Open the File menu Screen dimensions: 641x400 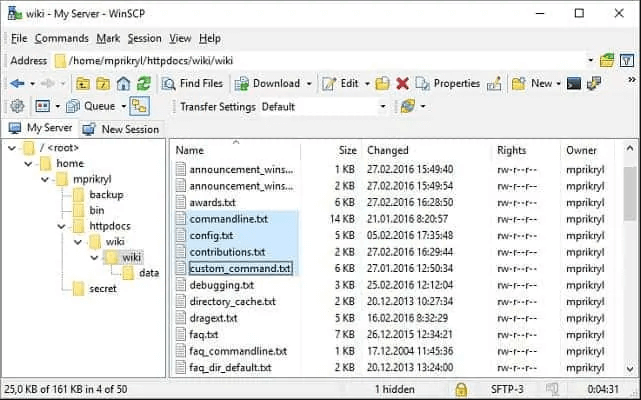pos(19,38)
